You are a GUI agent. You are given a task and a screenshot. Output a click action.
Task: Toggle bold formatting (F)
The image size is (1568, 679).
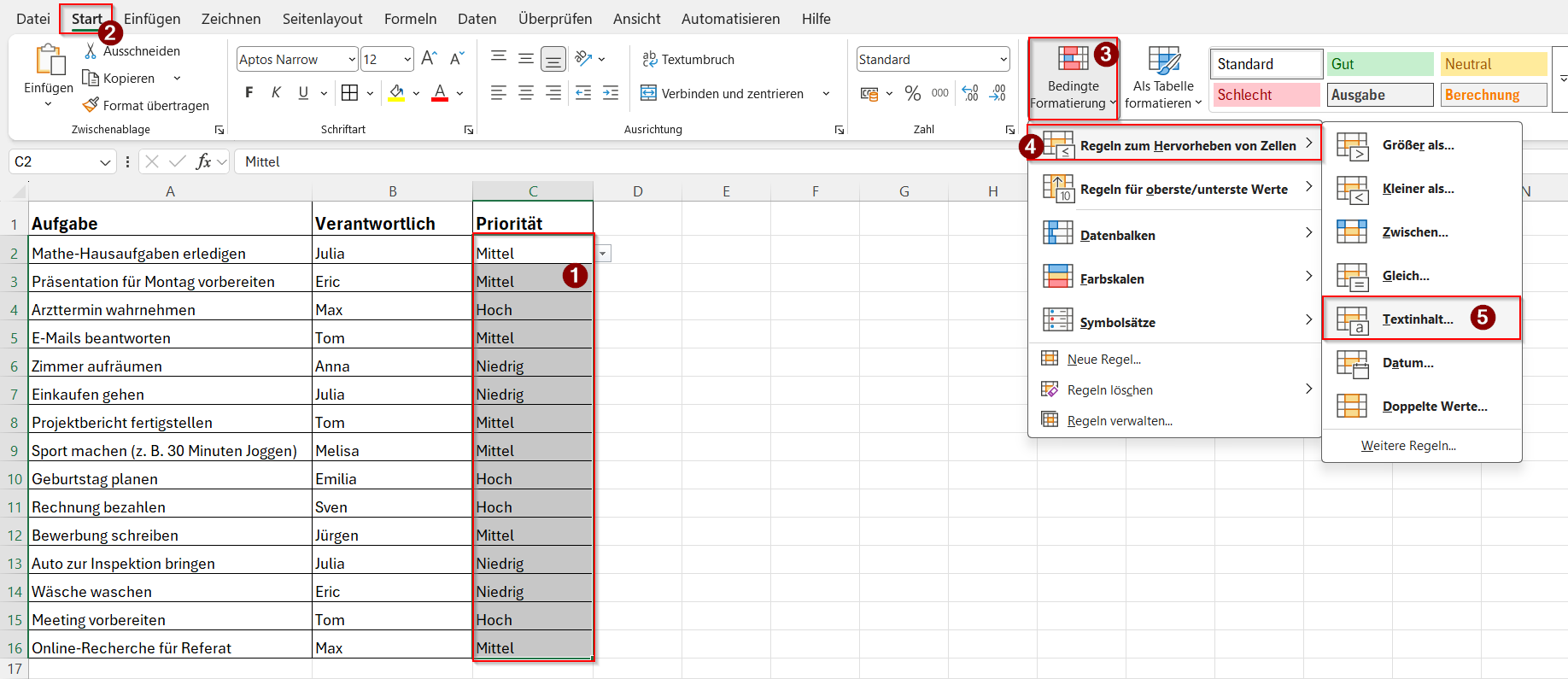tap(249, 93)
